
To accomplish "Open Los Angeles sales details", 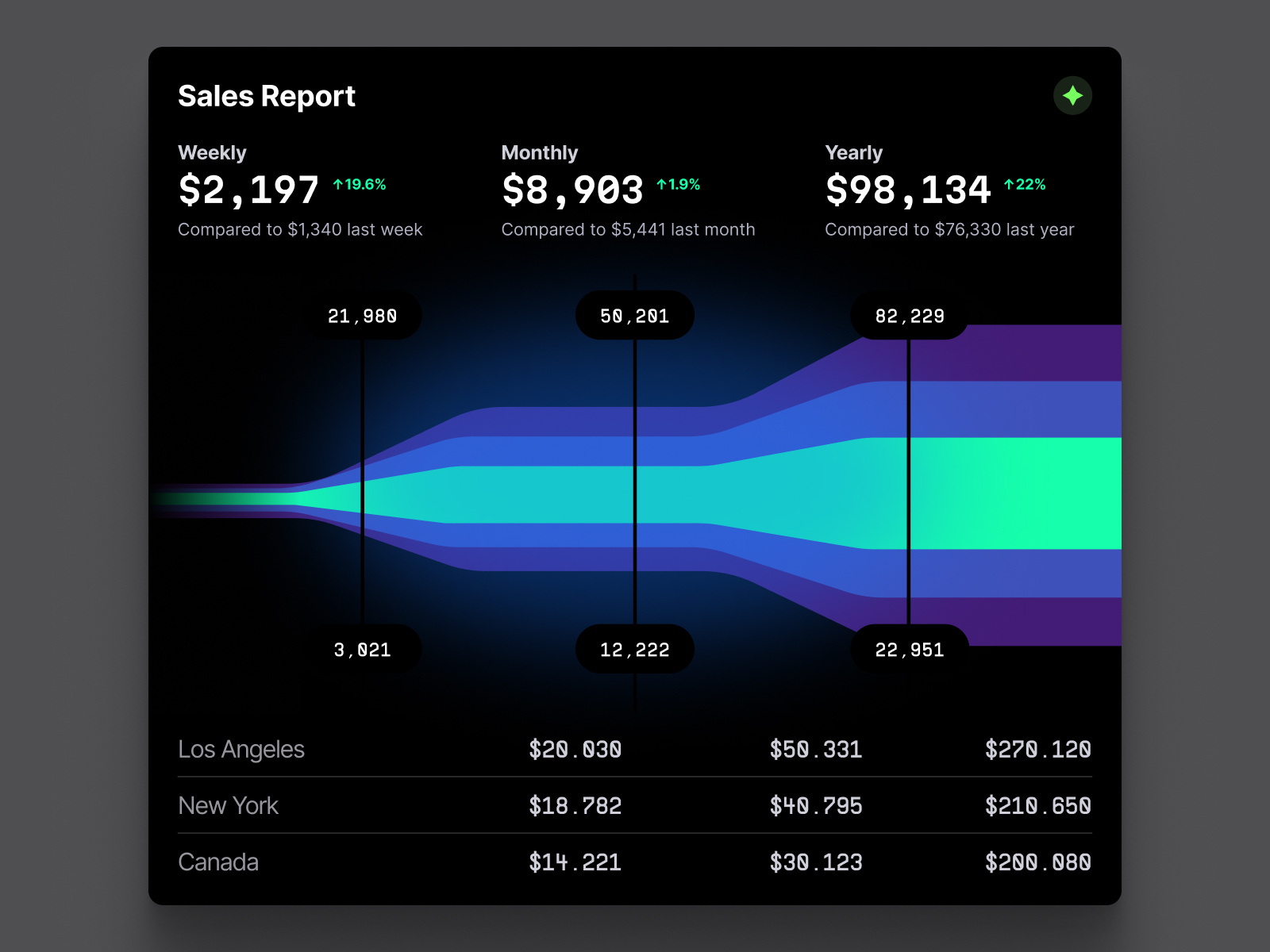I will [241, 749].
